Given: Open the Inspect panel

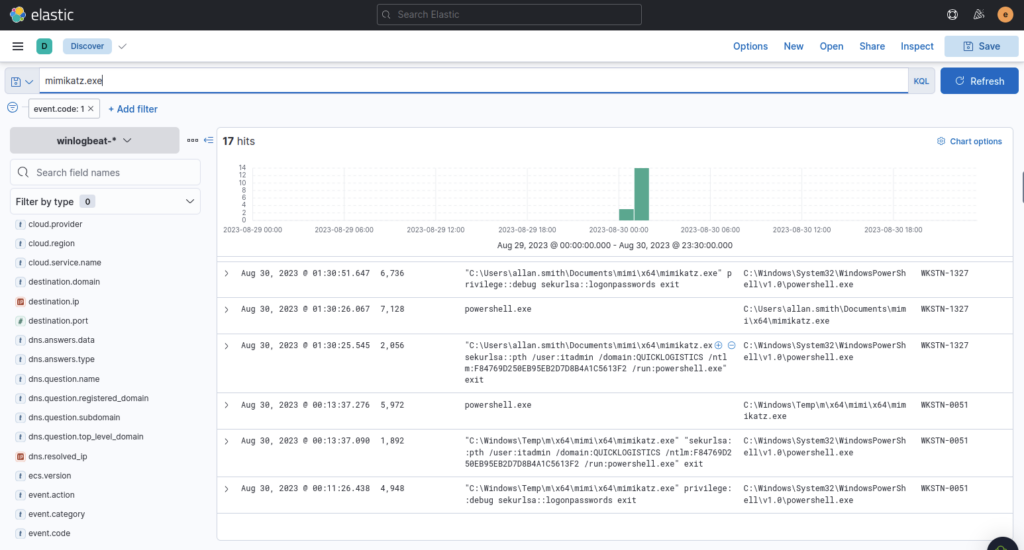Looking at the screenshot, I should click(917, 46).
